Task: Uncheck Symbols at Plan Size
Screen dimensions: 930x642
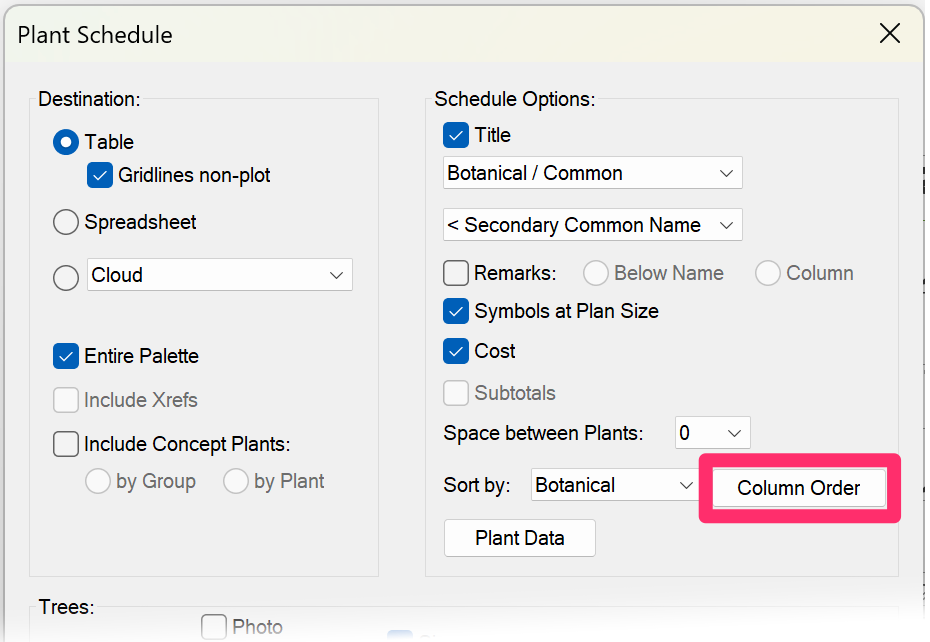Action: coord(455,311)
